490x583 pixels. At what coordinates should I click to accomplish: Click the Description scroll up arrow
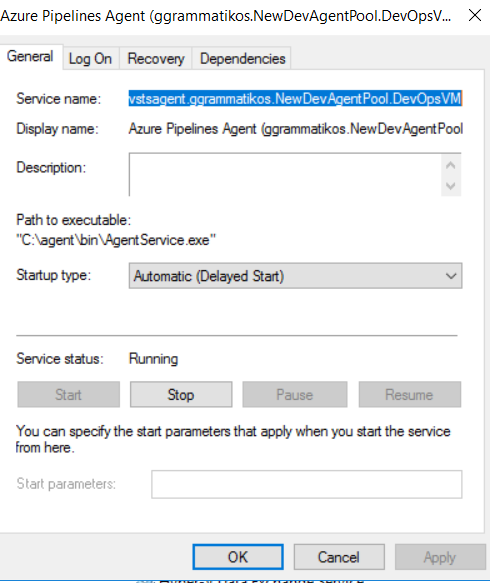[x=451, y=165]
